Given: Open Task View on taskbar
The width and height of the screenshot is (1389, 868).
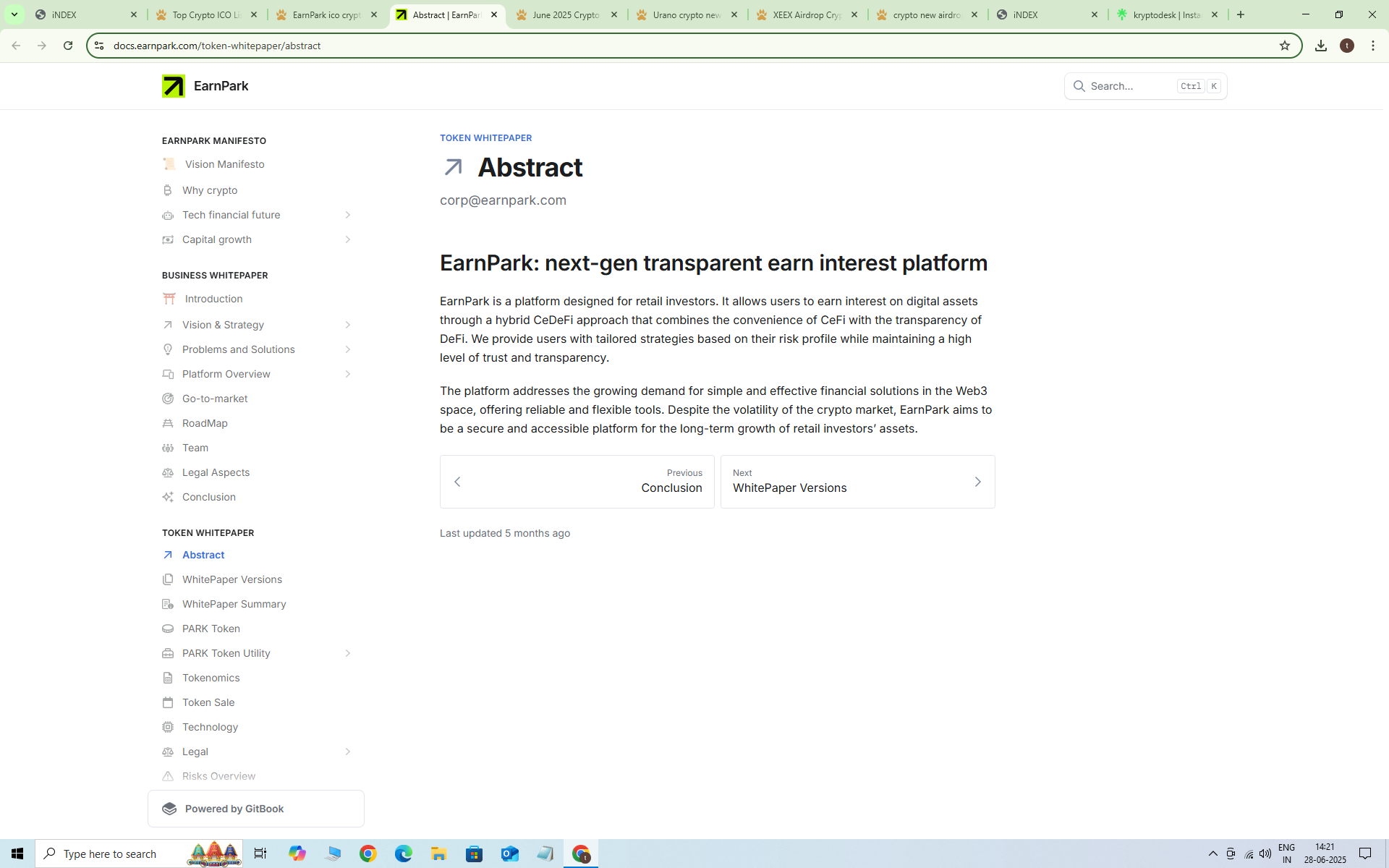Looking at the screenshot, I should point(260,854).
